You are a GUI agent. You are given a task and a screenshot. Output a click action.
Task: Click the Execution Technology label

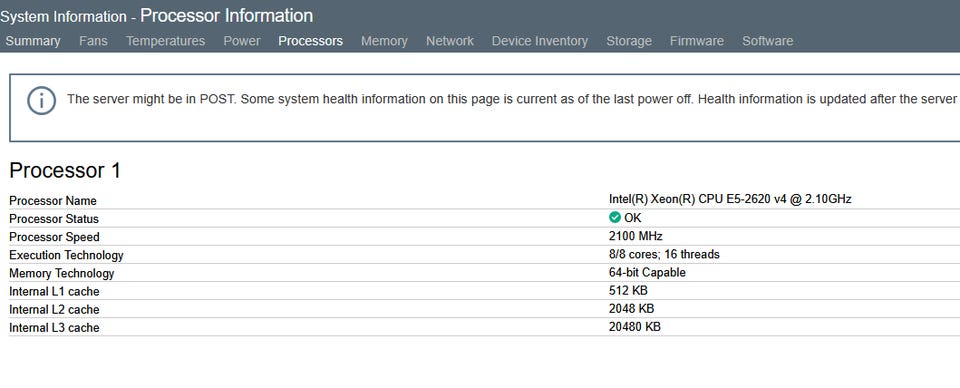point(66,255)
